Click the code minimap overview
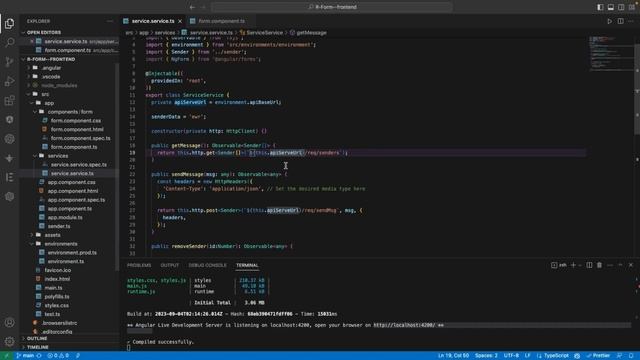640x360 pixels. [x=611, y=53]
